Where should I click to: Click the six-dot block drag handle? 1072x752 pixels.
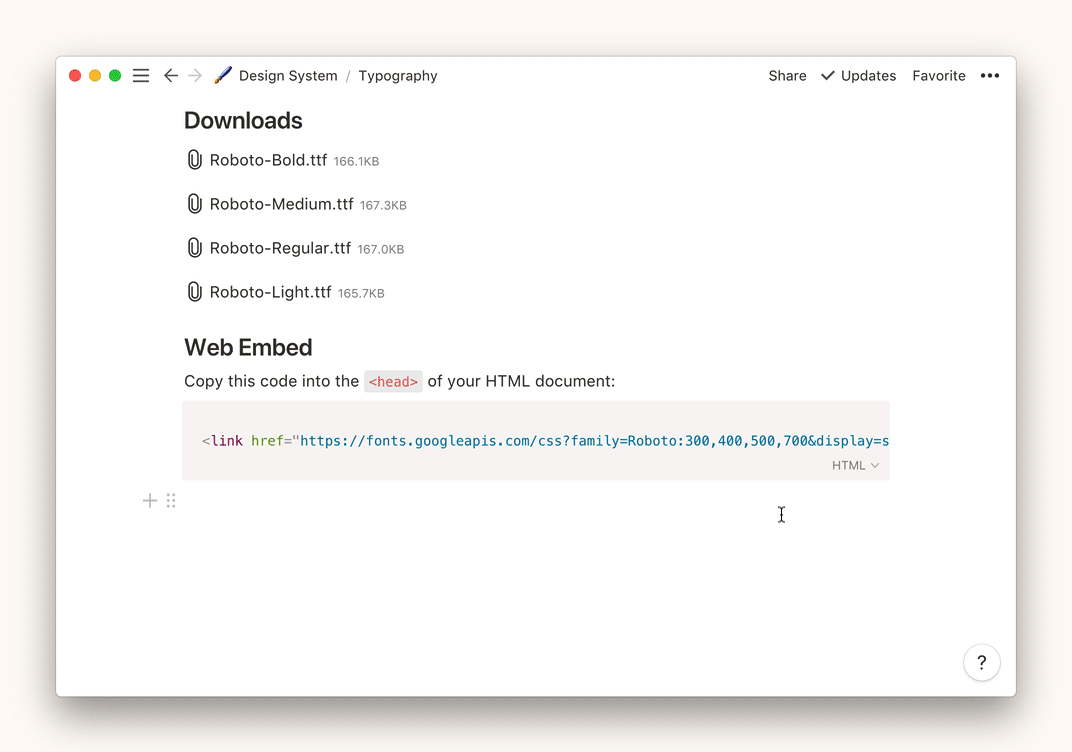click(171, 500)
